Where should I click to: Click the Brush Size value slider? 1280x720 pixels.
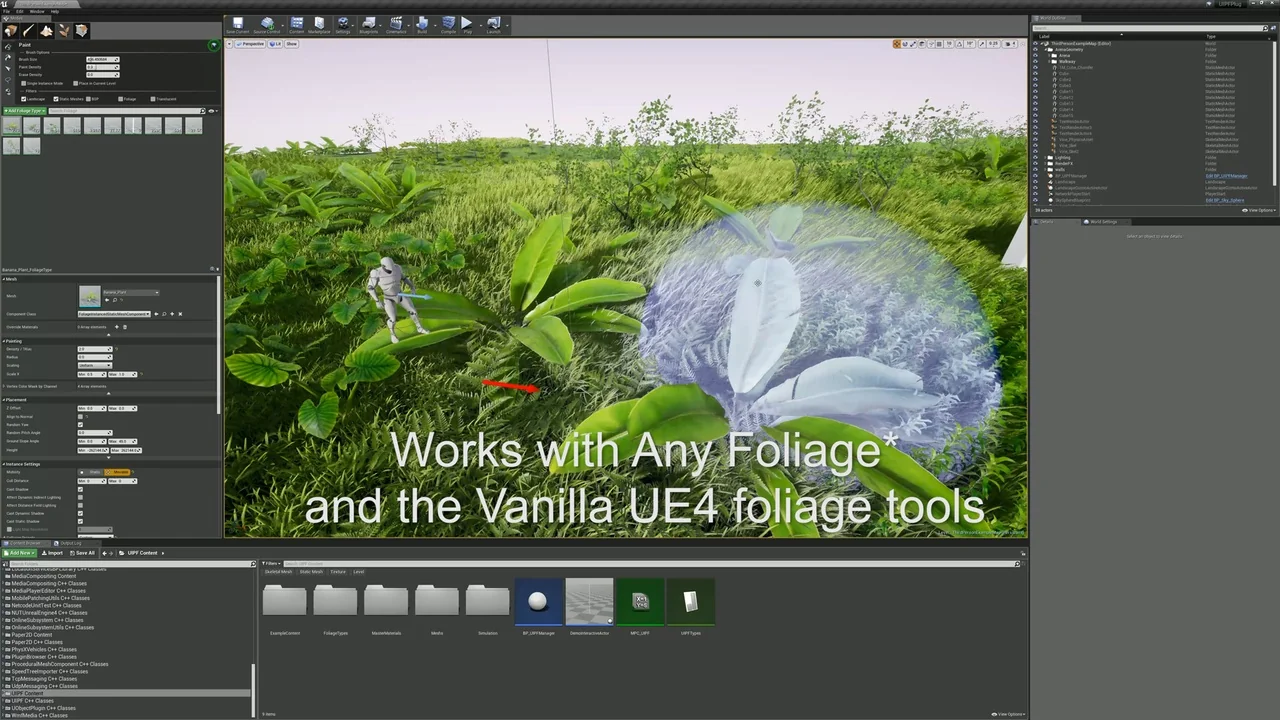[x=102, y=59]
